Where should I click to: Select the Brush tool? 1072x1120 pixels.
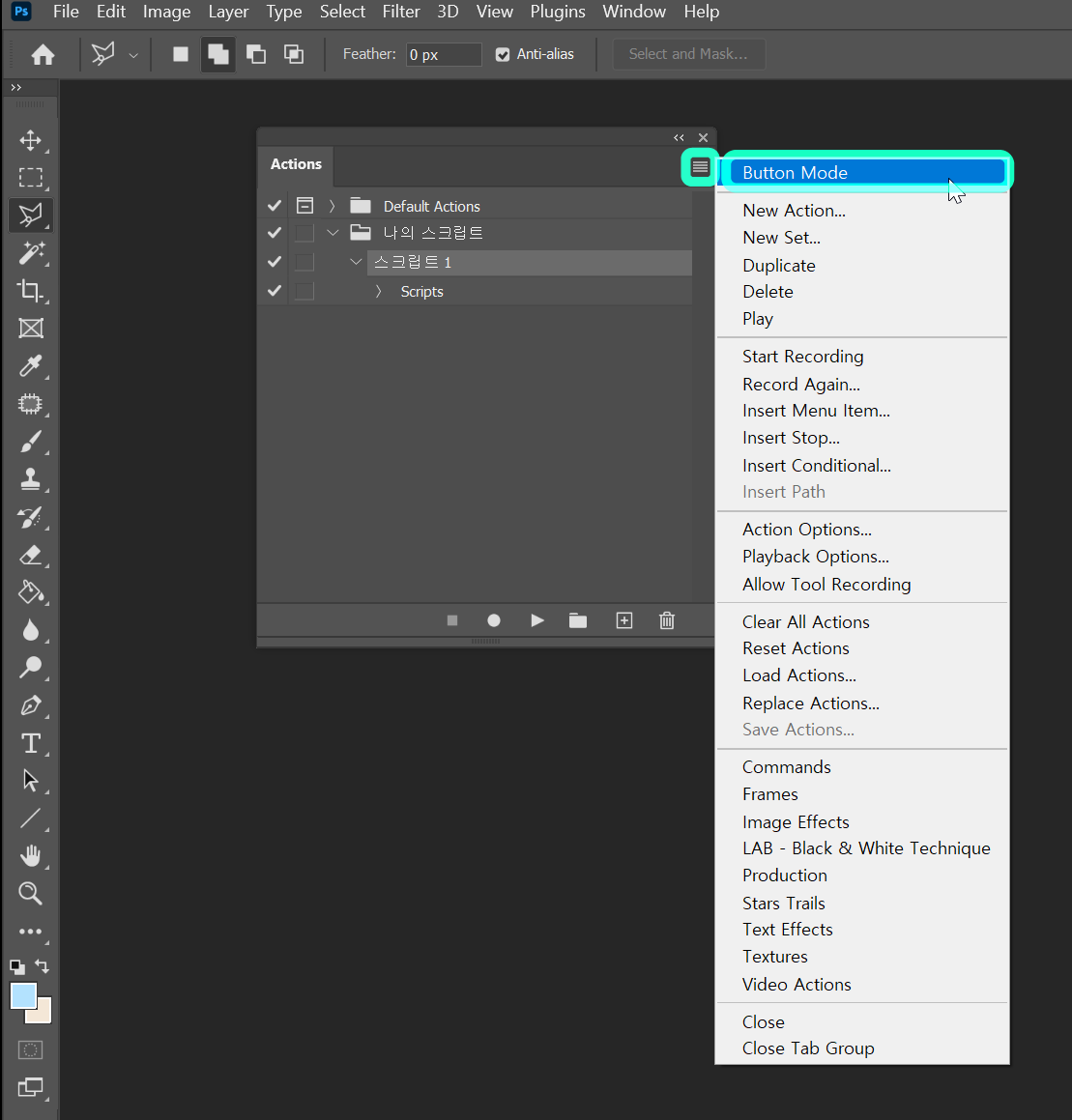click(x=30, y=443)
